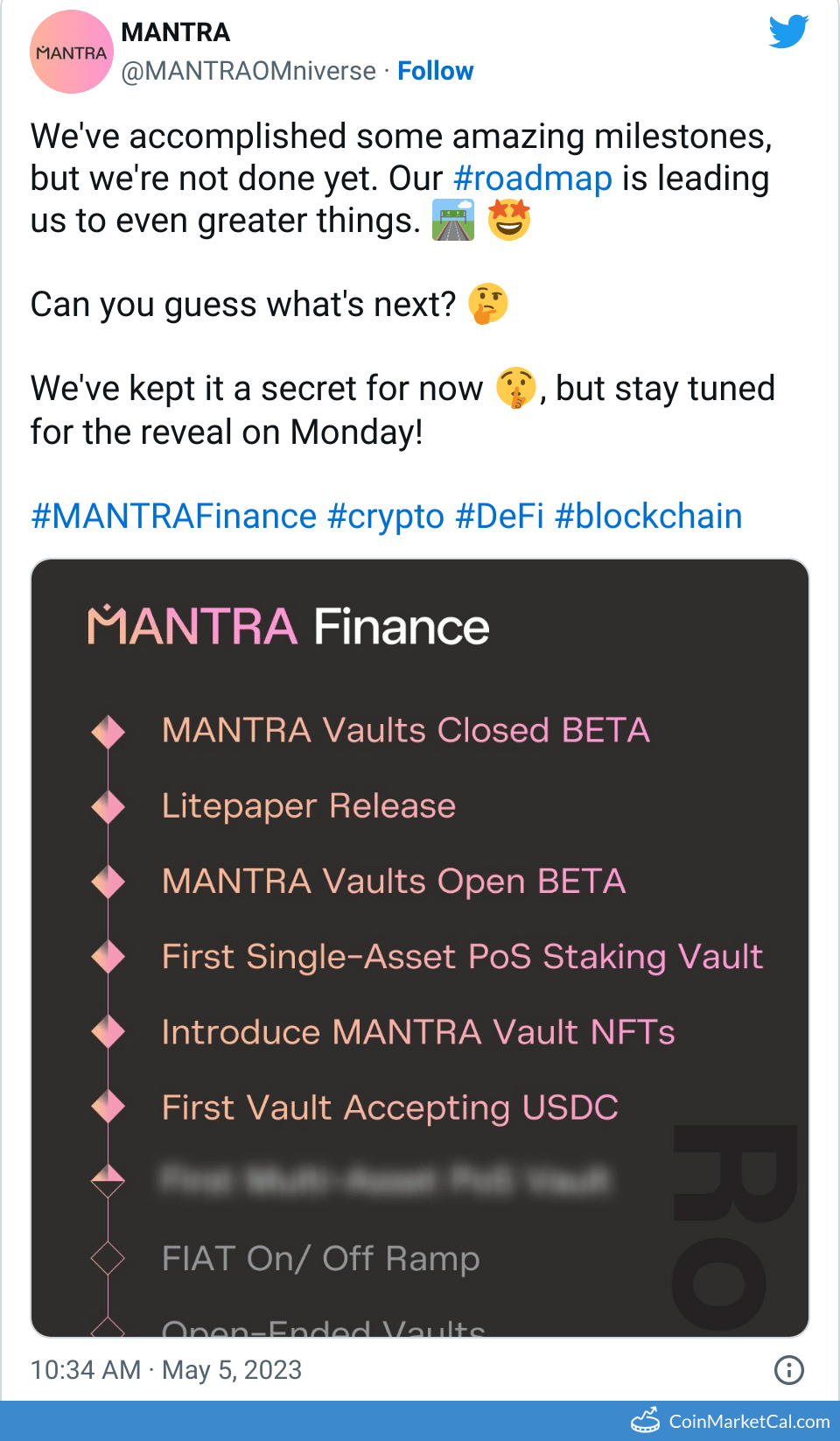Viewport: 840px width, 1441px height.
Task: Click the Twitter bird logo icon
Action: coord(788,32)
